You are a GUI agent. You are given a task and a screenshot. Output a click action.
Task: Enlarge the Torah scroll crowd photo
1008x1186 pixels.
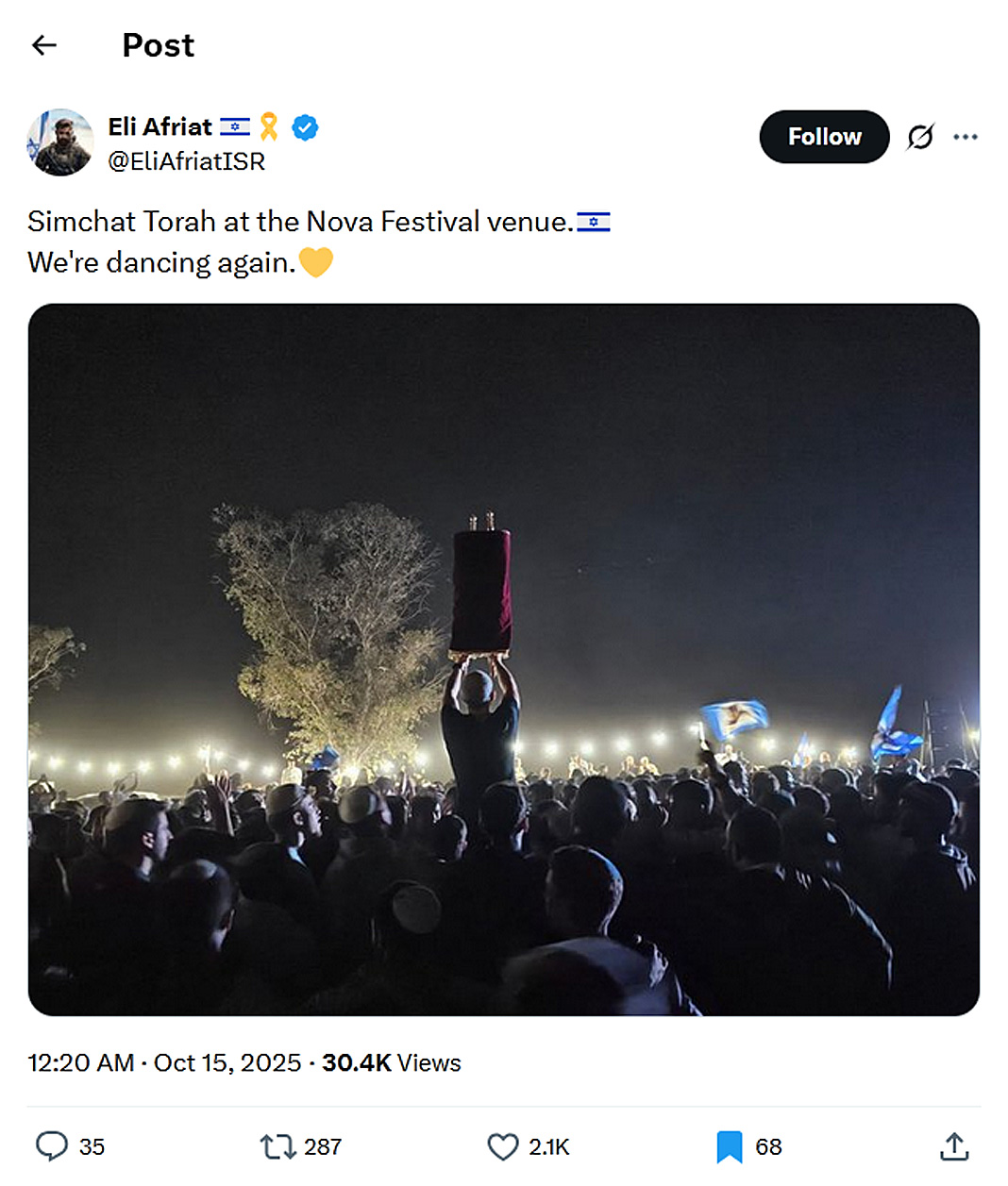(x=504, y=659)
